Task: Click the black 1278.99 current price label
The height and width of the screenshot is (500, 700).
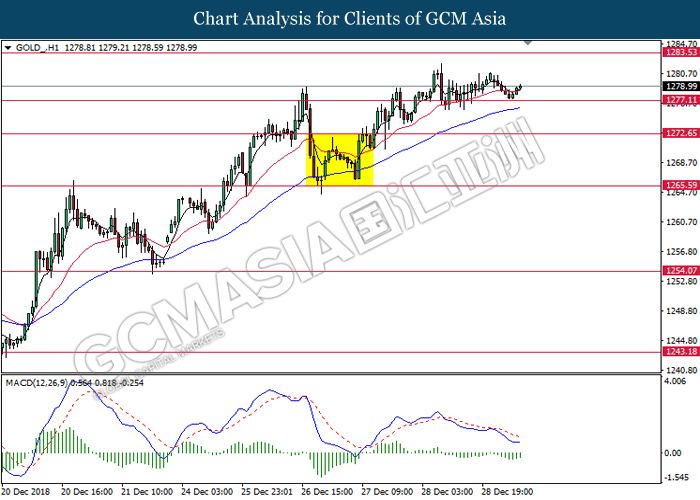Action: 681,87
